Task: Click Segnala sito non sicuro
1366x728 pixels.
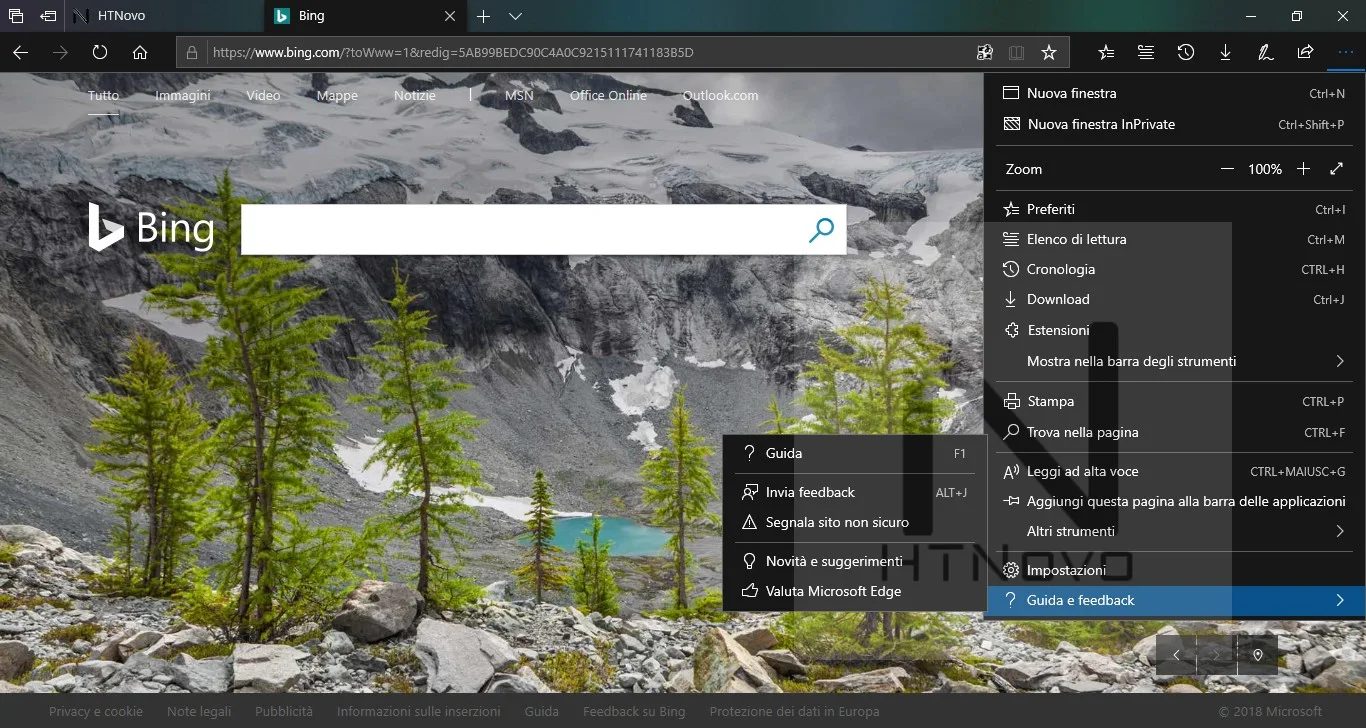Action: click(x=854, y=522)
